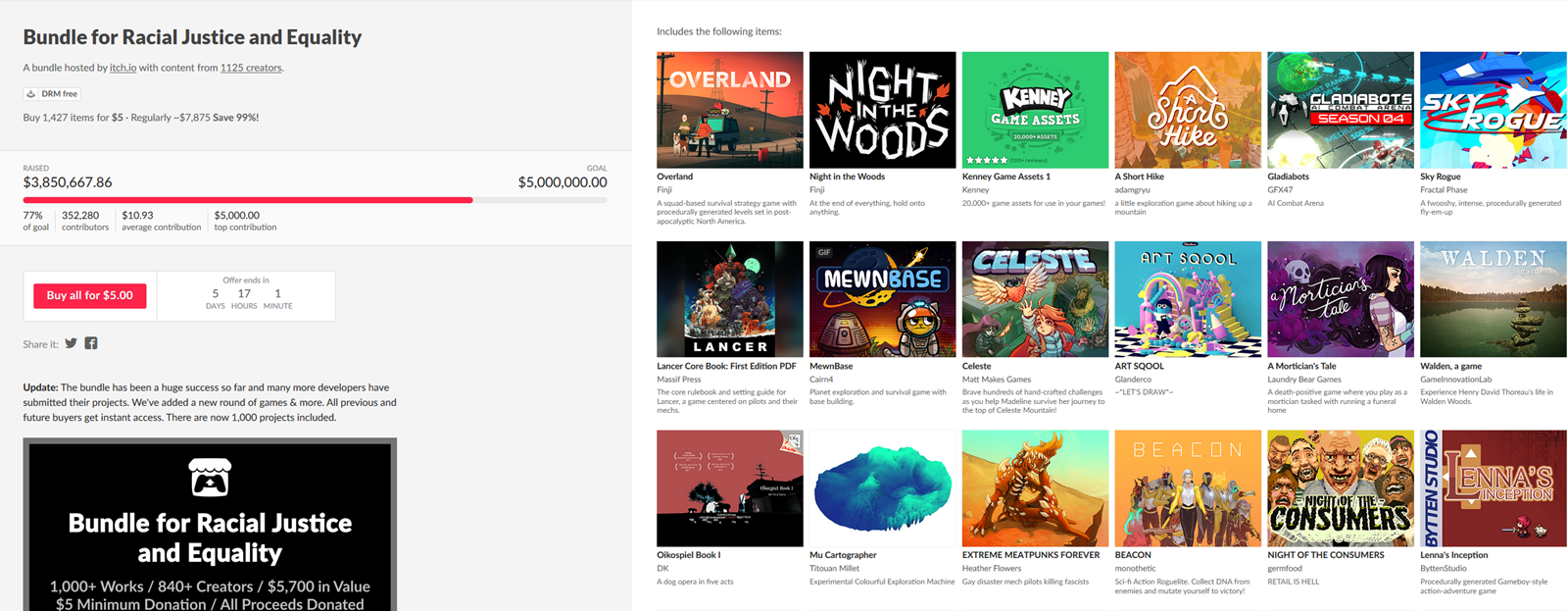Screen dimensions: 1568x611
Task: Share the bundle on Twitter
Action: (71, 343)
